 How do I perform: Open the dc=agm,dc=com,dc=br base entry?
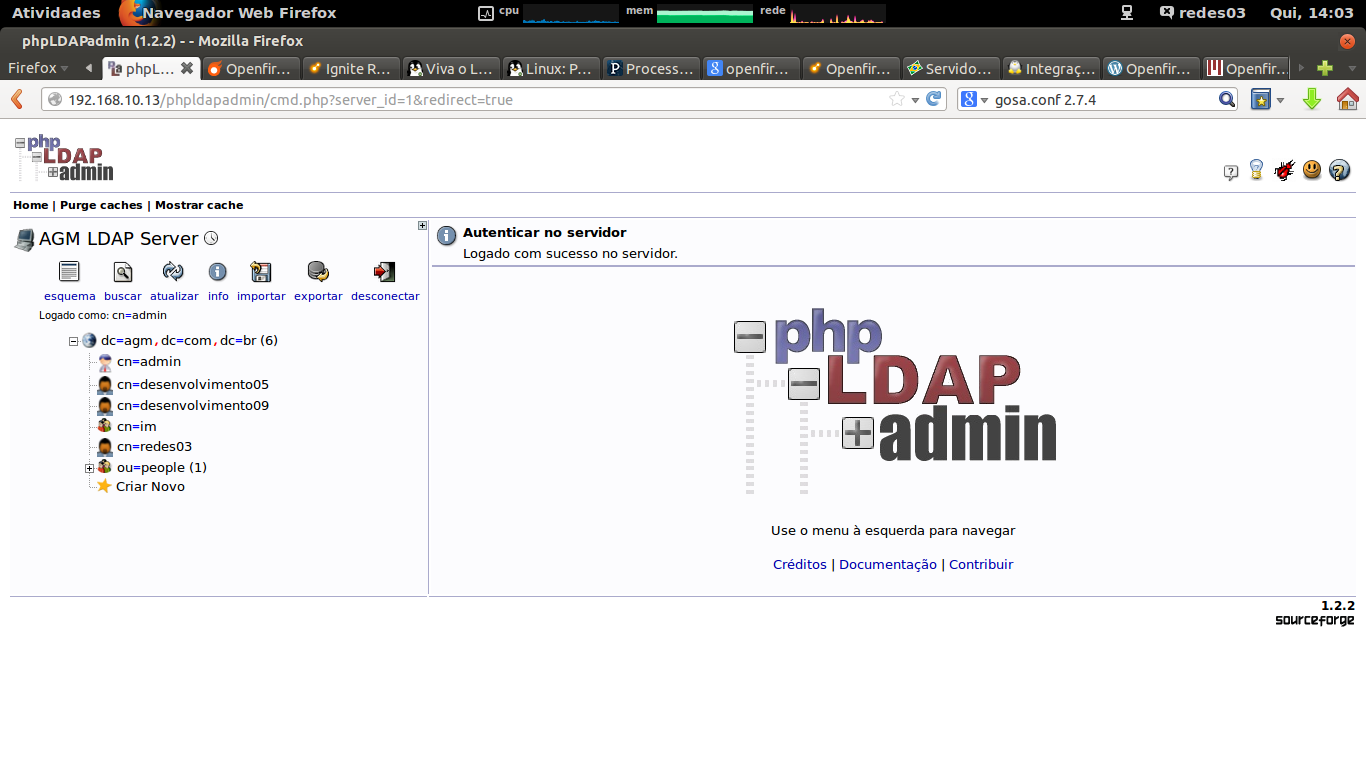pos(189,341)
